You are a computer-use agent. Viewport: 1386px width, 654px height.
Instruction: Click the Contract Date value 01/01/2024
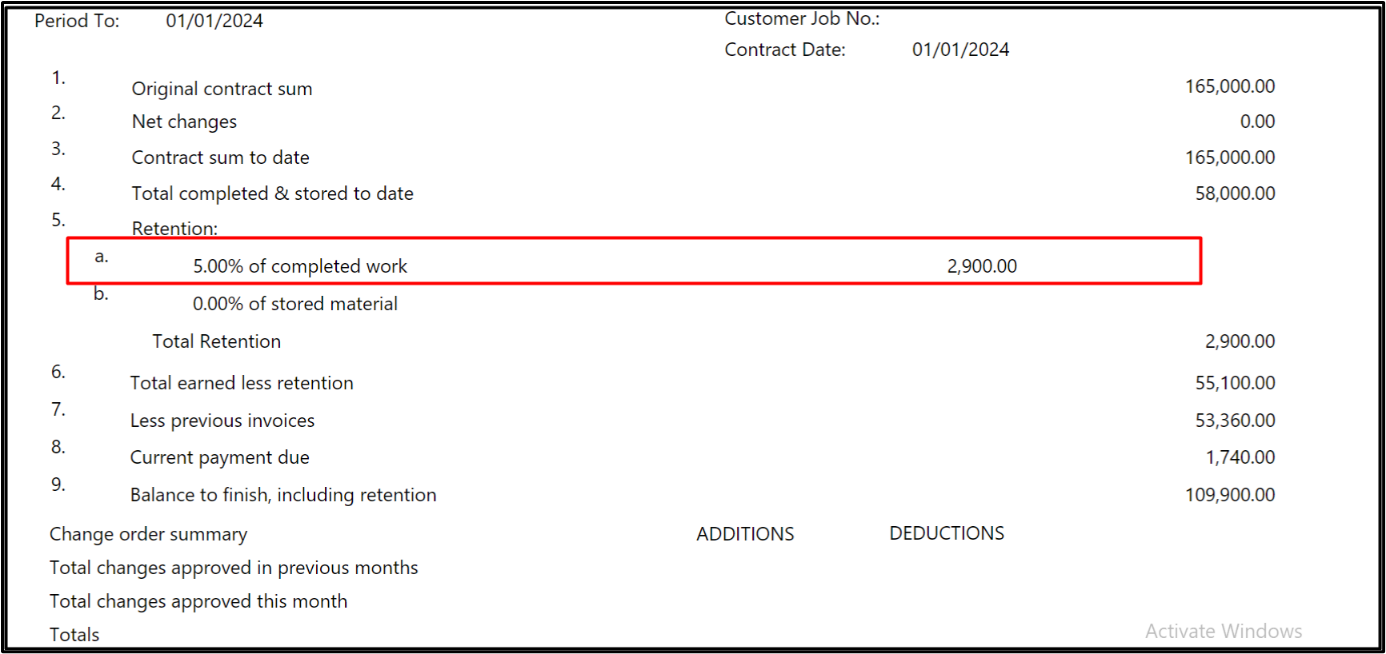tap(960, 50)
